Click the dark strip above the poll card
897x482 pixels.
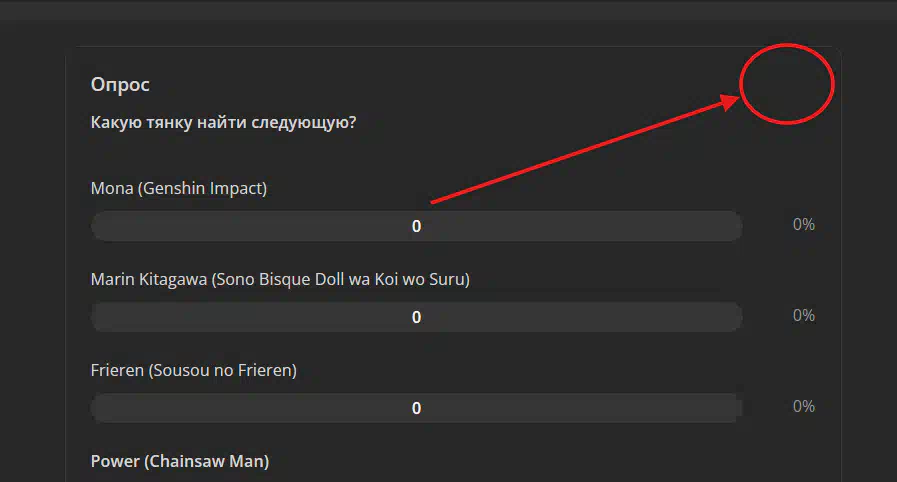448,10
